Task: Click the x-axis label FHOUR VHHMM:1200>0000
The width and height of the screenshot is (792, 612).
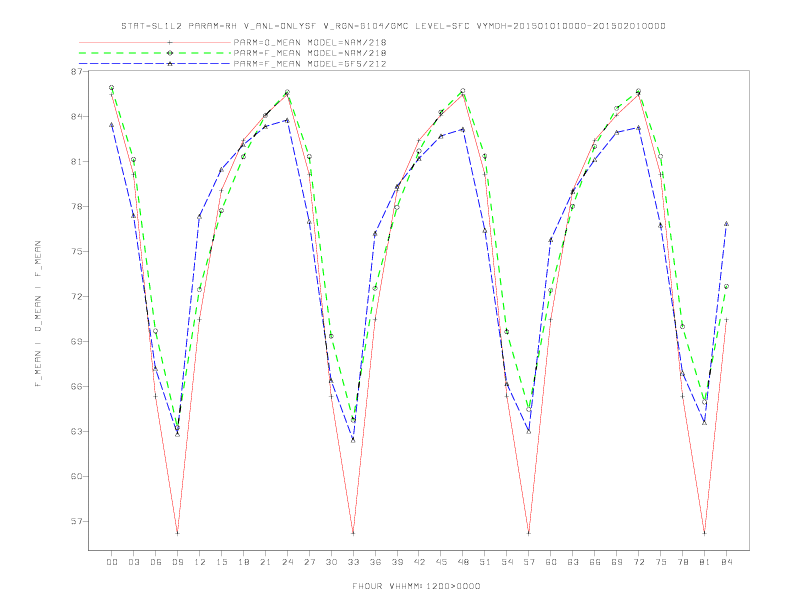Action: point(416,586)
